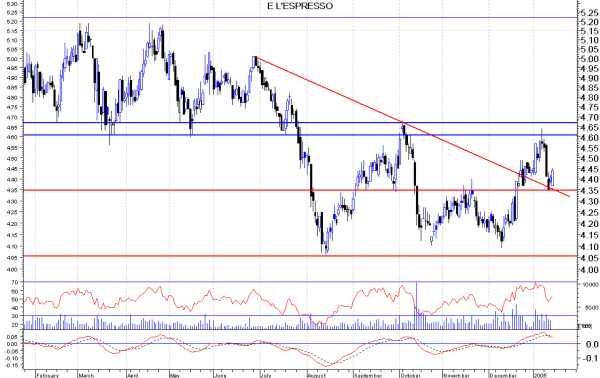Click the 5.10 label on right price axis
Image resolution: width=600 pixels, height=378 pixels.
[589, 40]
